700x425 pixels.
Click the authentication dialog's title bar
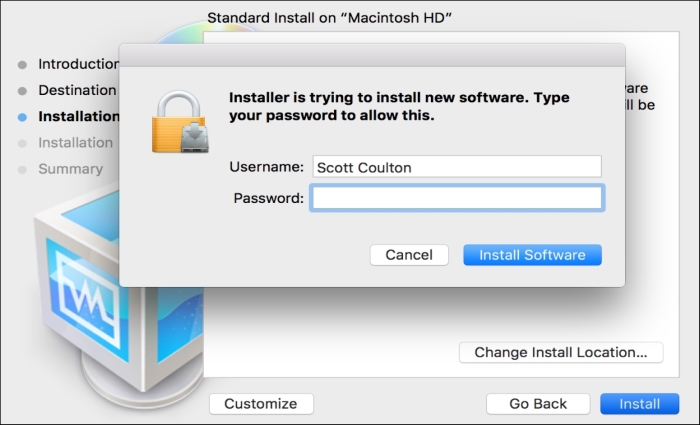tap(372, 54)
